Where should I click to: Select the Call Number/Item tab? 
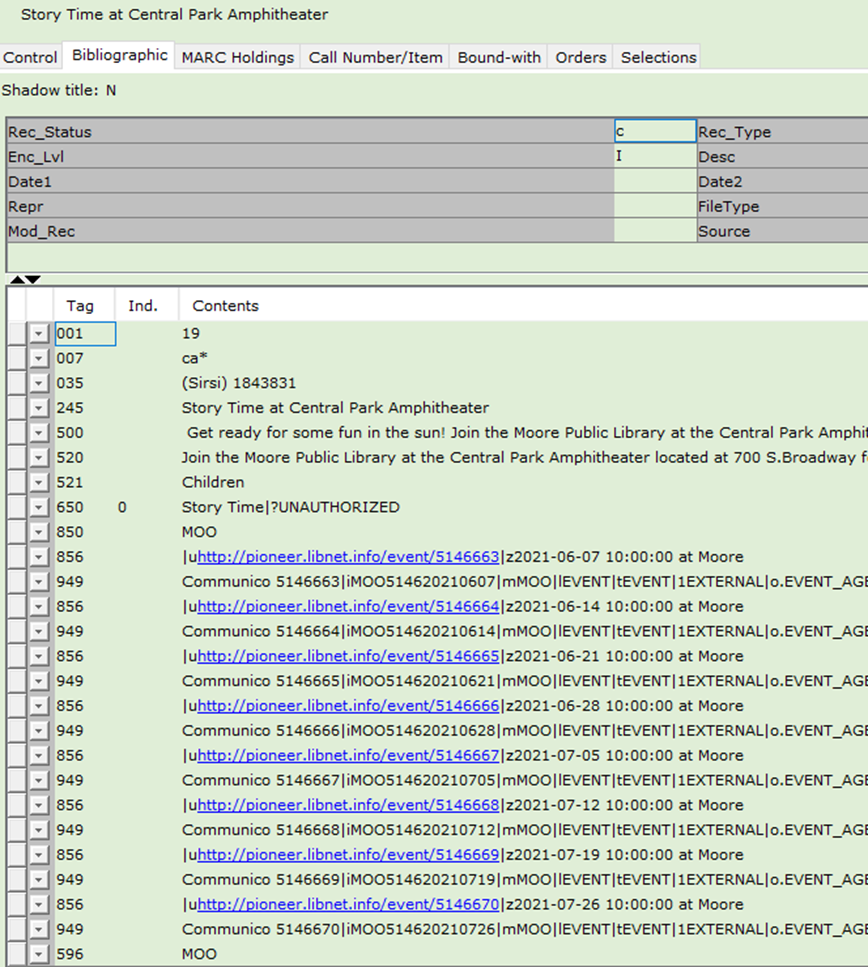click(x=375, y=57)
